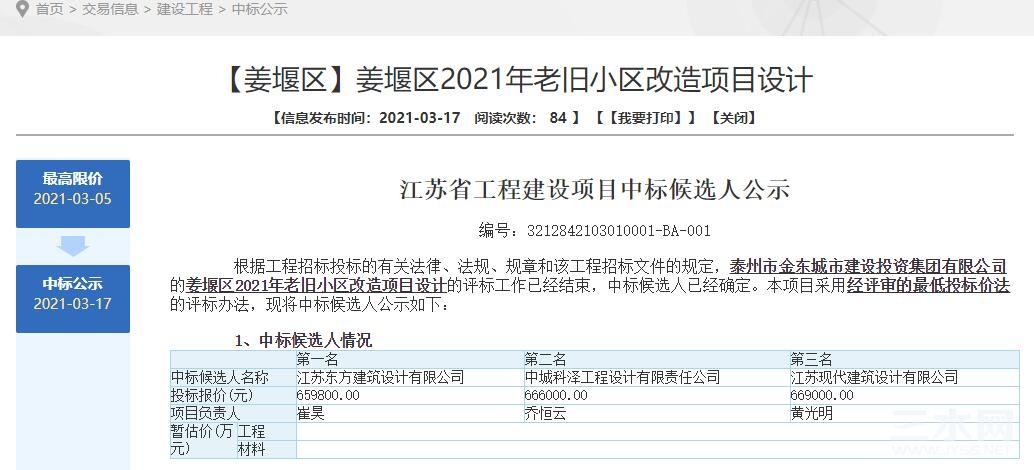1034x470 pixels.
Task: Click 编号 3212842103010001-BA-001
Action: click(594, 231)
